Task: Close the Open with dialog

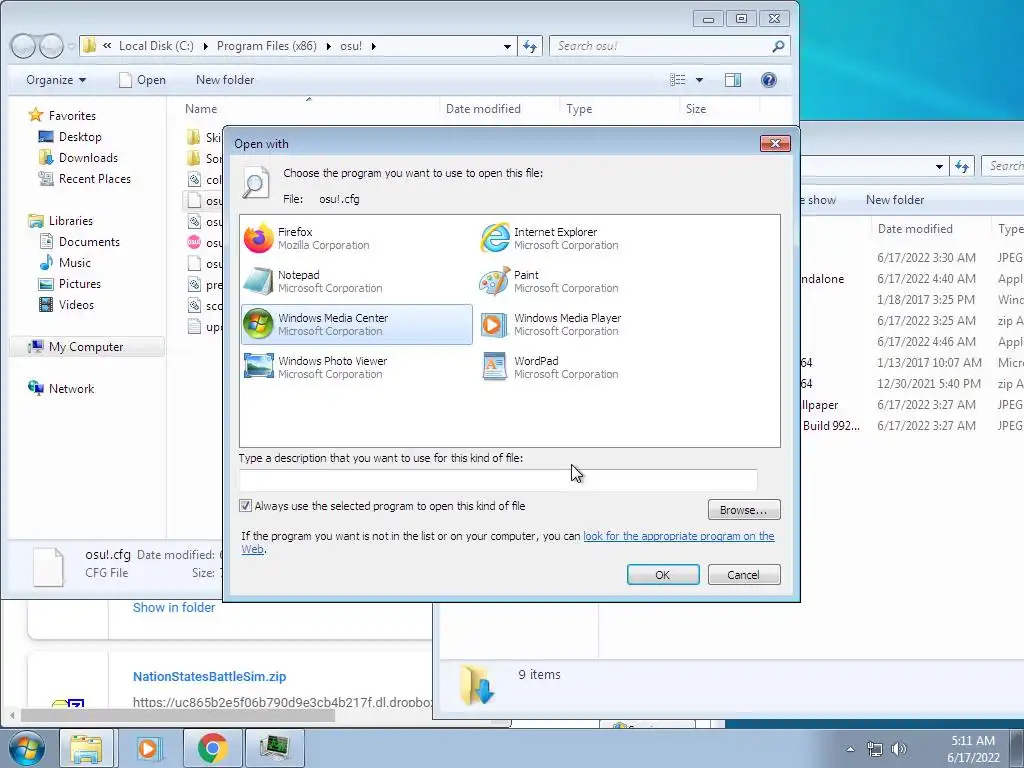Action: [775, 143]
